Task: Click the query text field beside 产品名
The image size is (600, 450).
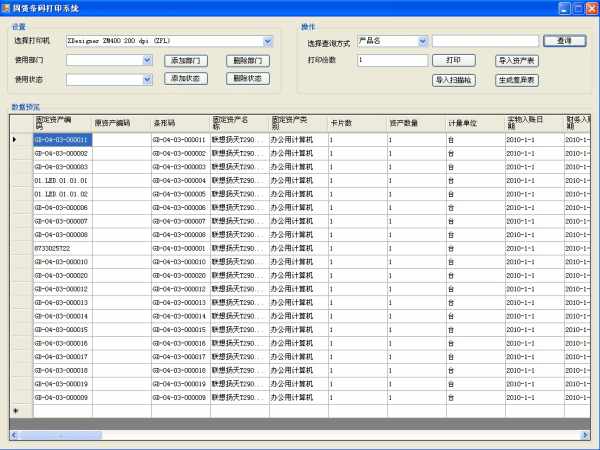Action: click(485, 41)
